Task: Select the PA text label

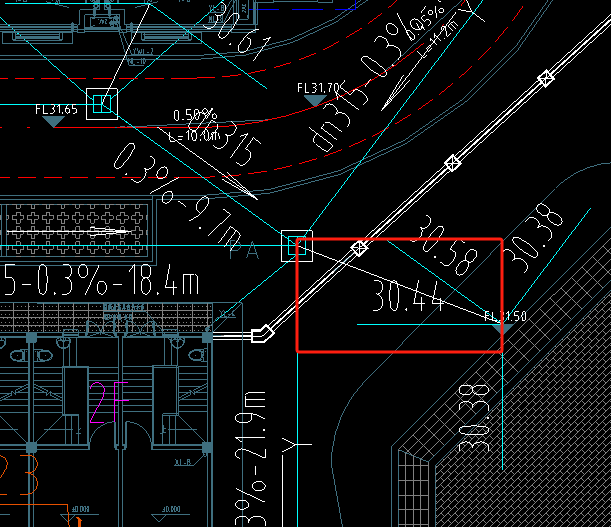Action: pyautogui.click(x=244, y=250)
